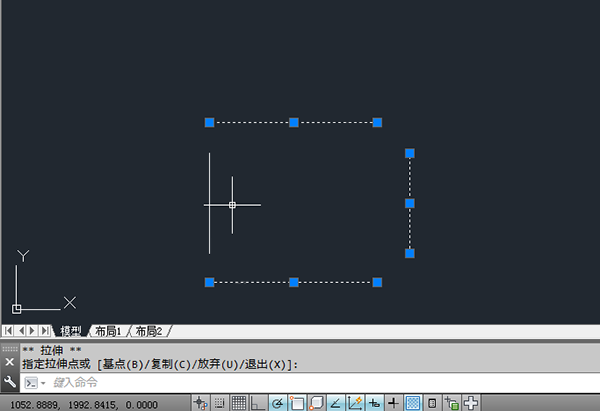
Task: Jump to first layout tab arrow
Action: click(x=8, y=330)
